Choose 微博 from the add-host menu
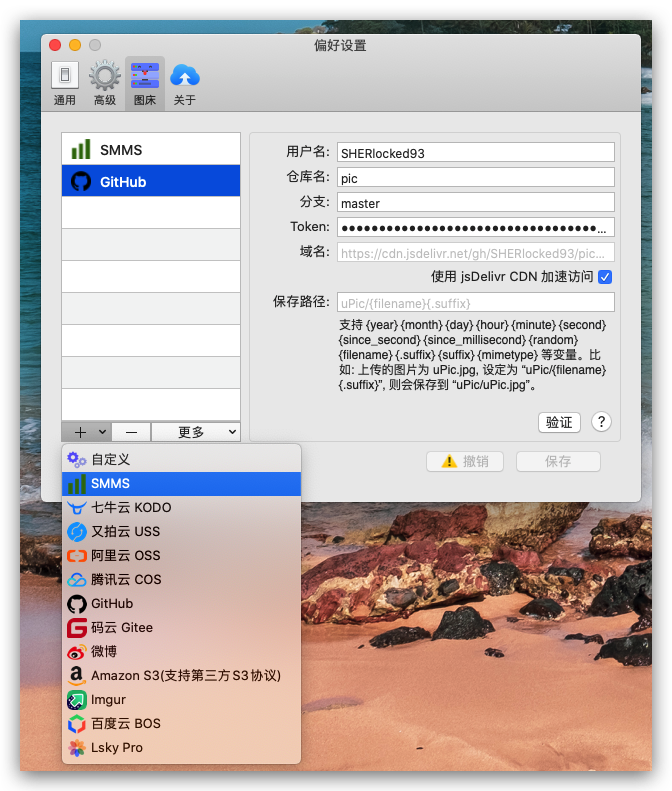The height and width of the screenshot is (791, 672). (181, 651)
